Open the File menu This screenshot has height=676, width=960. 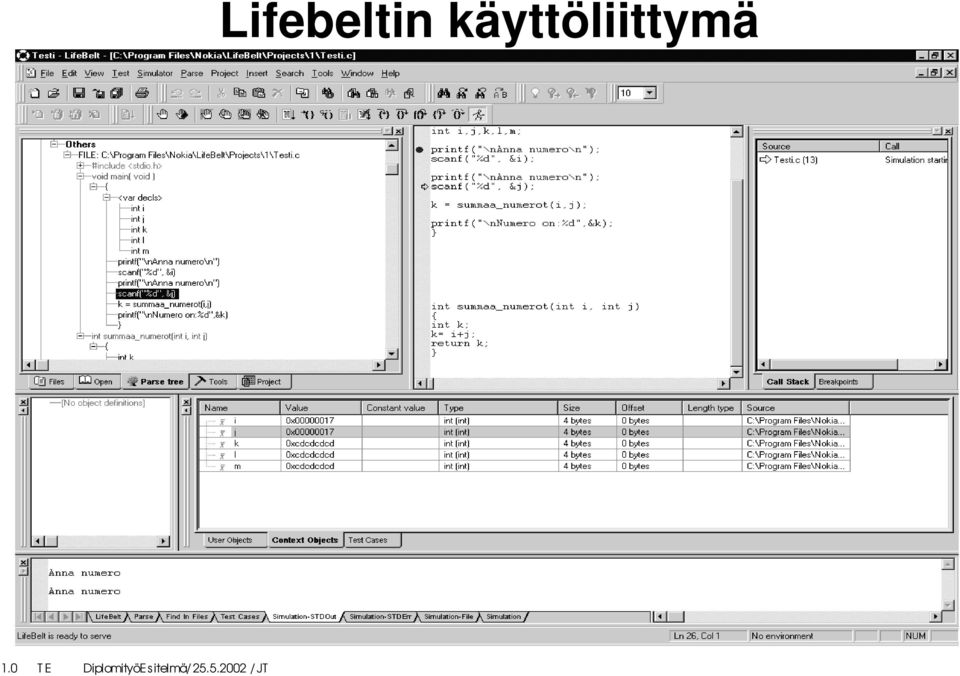(47, 73)
